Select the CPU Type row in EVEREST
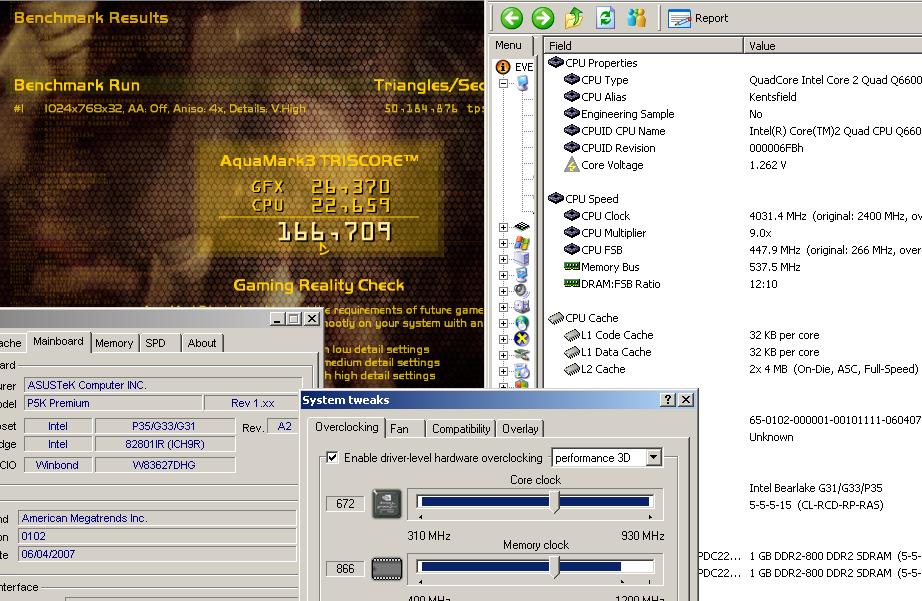922x601 pixels. (733, 80)
